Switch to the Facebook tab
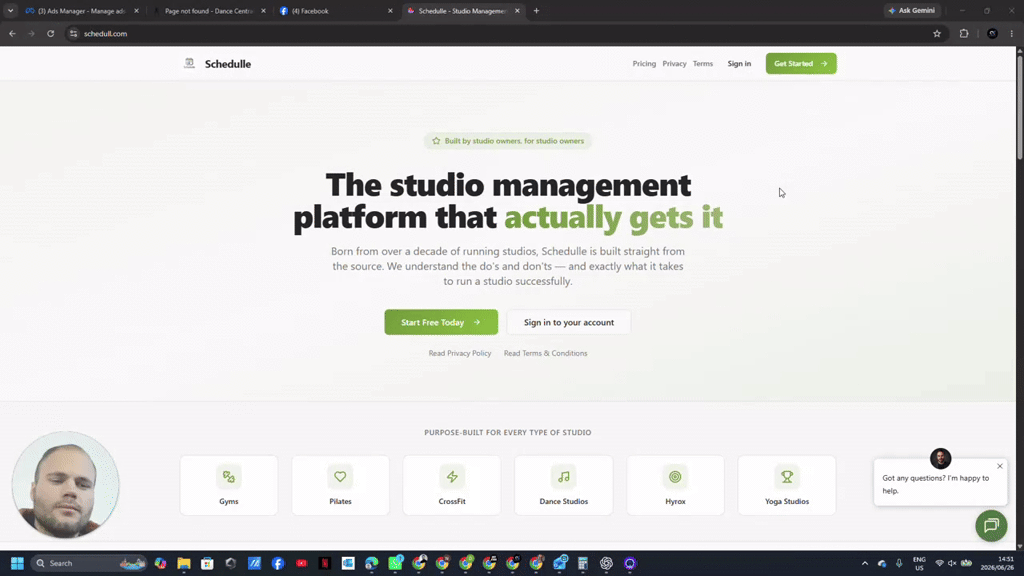Image resolution: width=1024 pixels, height=576 pixels. [x=336, y=10]
